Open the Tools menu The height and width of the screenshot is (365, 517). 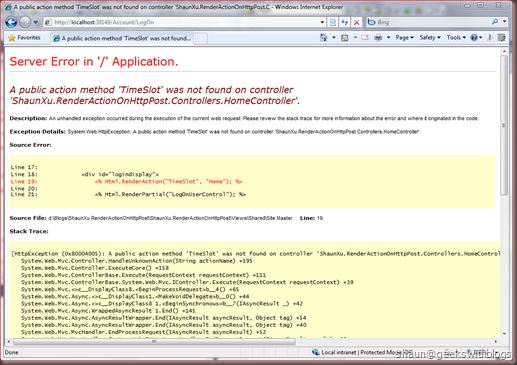pyautogui.click(x=456, y=38)
